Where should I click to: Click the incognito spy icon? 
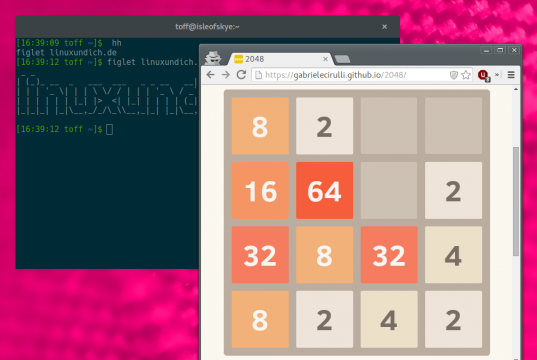[x=213, y=58]
